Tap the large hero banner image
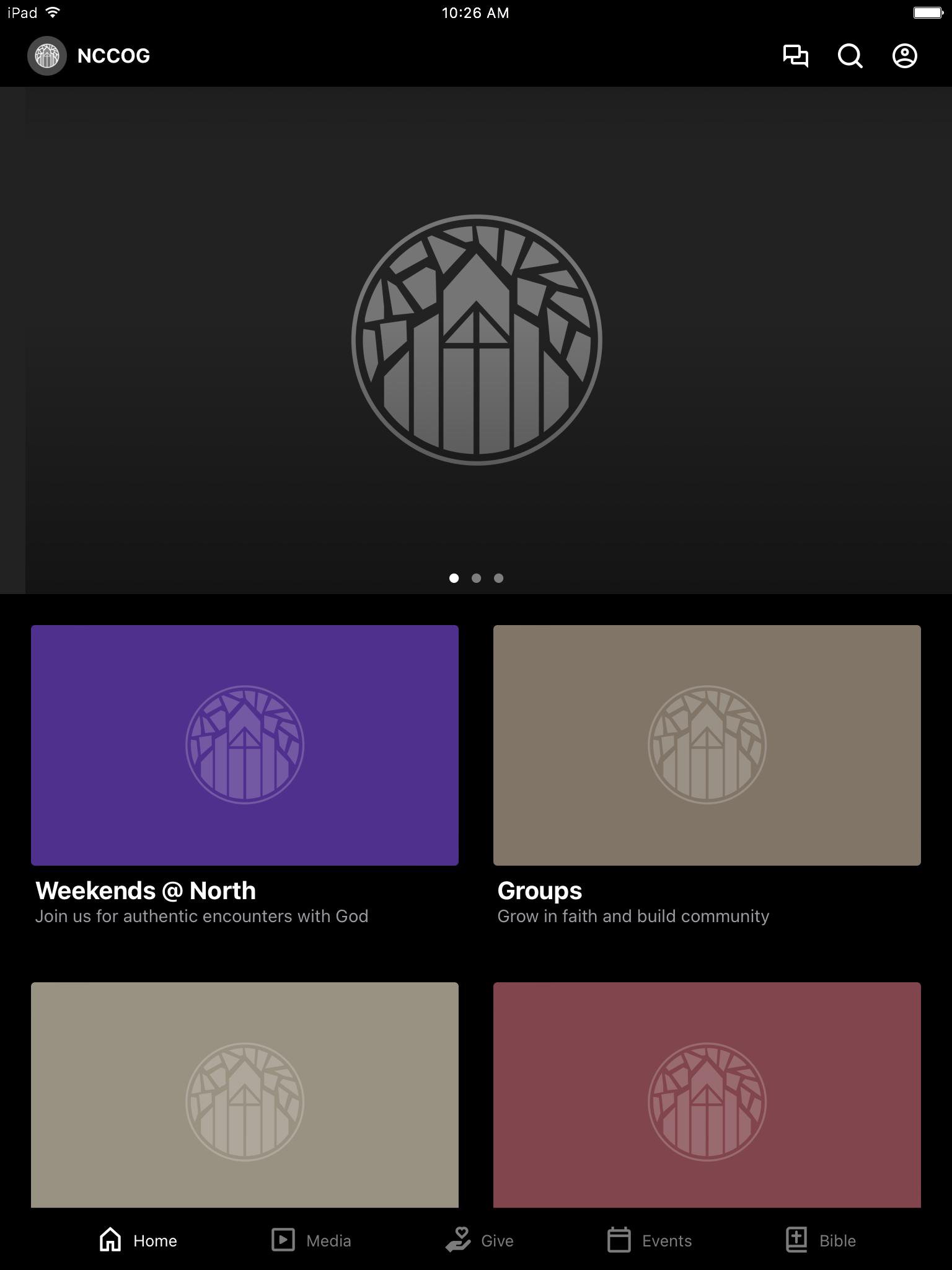The image size is (952, 1270). tap(476, 340)
